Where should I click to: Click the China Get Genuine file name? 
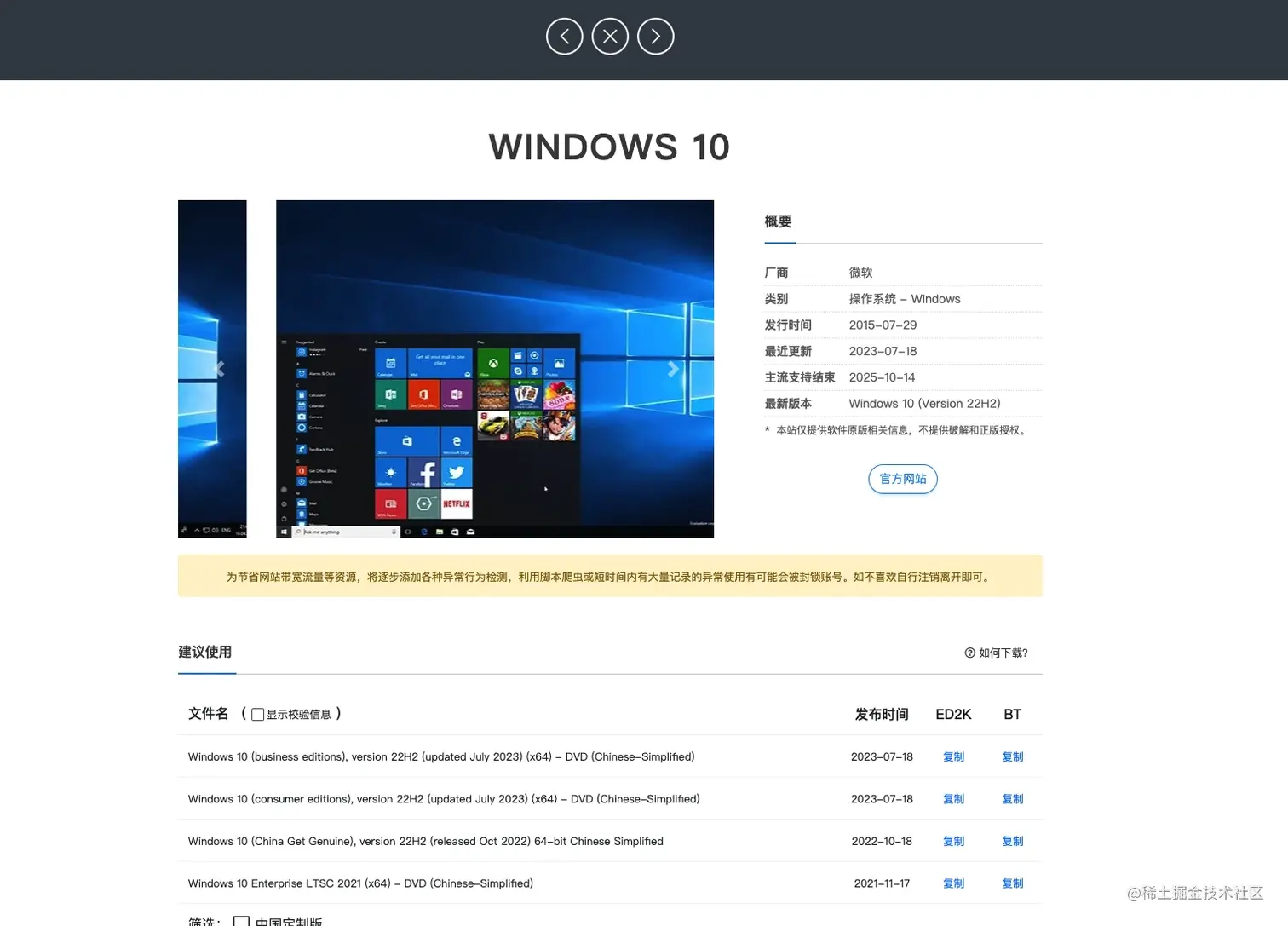click(x=426, y=841)
